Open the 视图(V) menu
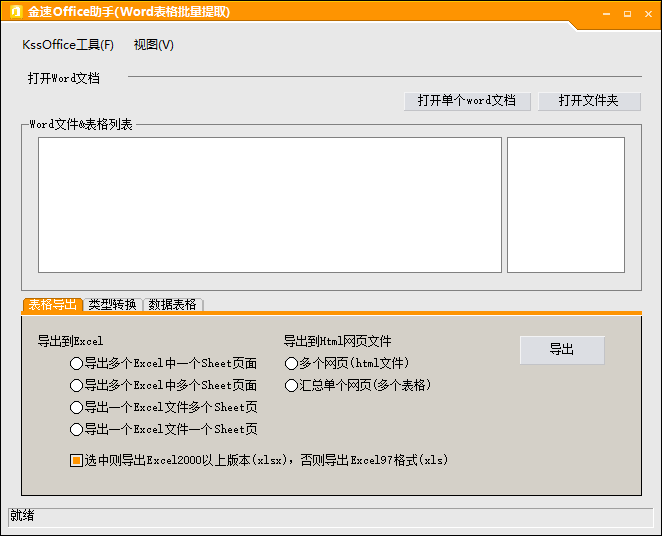 [154, 45]
